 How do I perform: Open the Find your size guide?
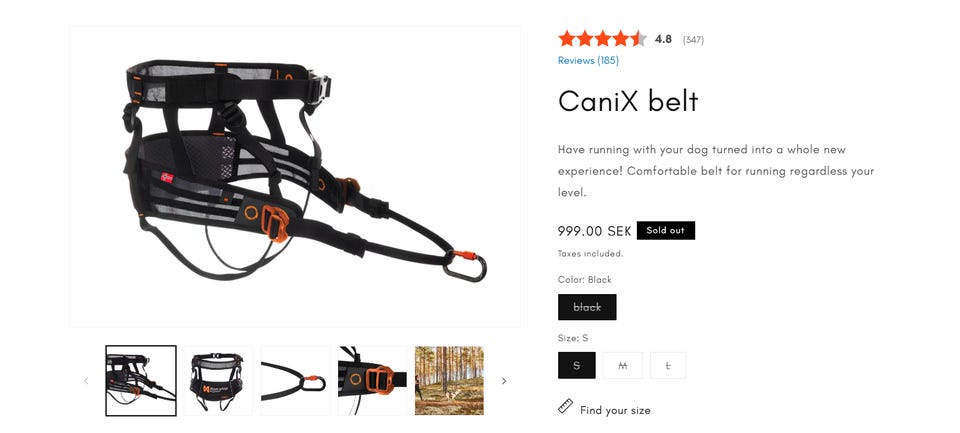[x=615, y=410]
